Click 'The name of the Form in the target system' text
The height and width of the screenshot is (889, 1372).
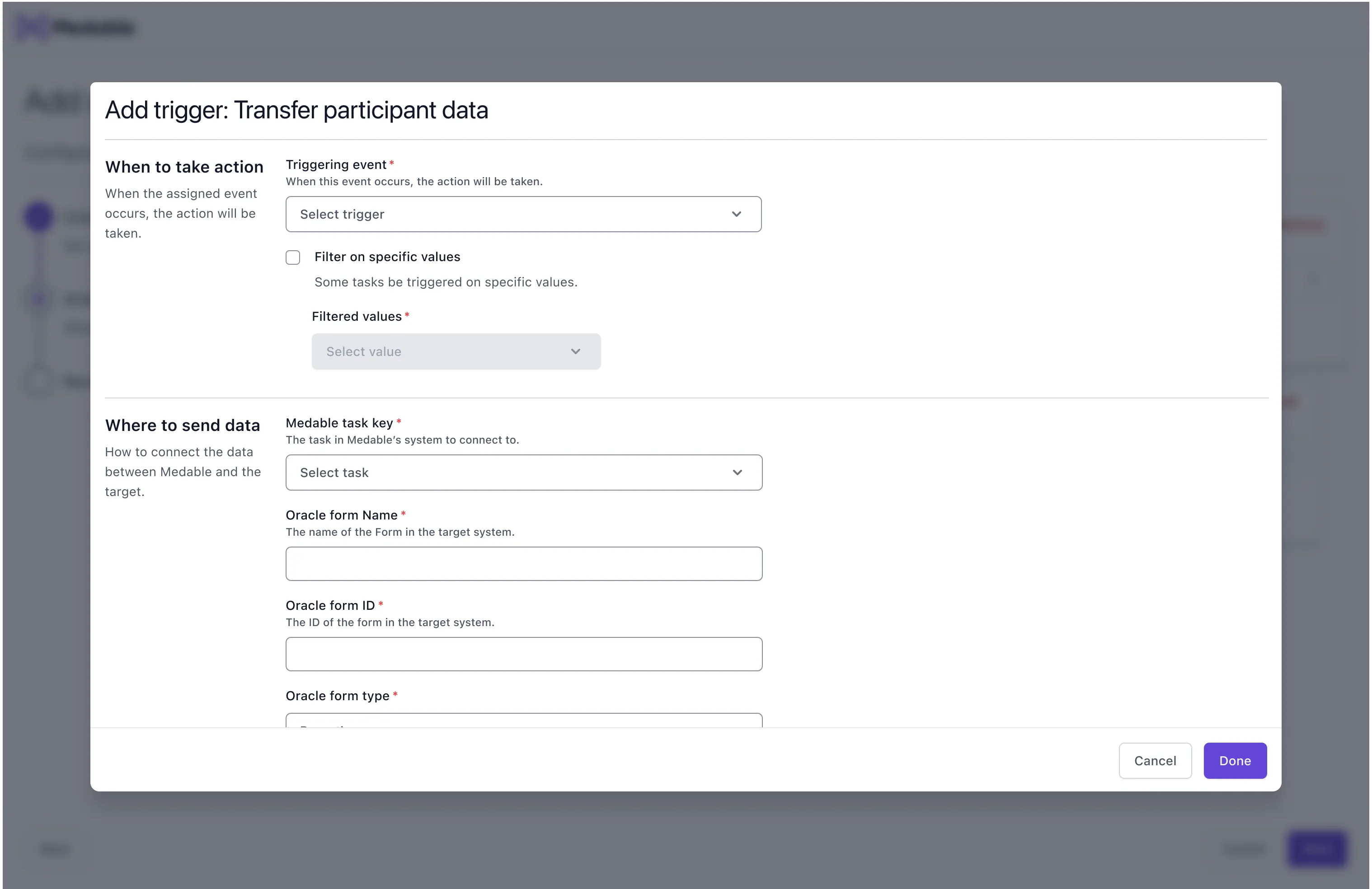tap(400, 532)
